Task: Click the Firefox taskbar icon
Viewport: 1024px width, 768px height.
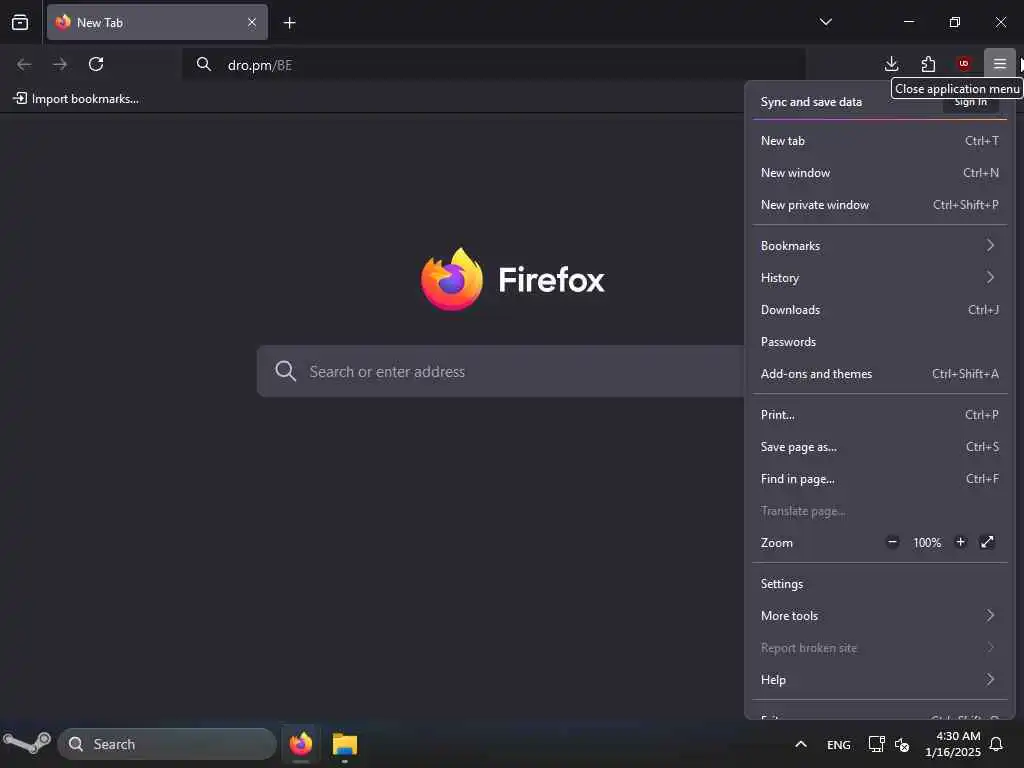Action: click(x=301, y=744)
